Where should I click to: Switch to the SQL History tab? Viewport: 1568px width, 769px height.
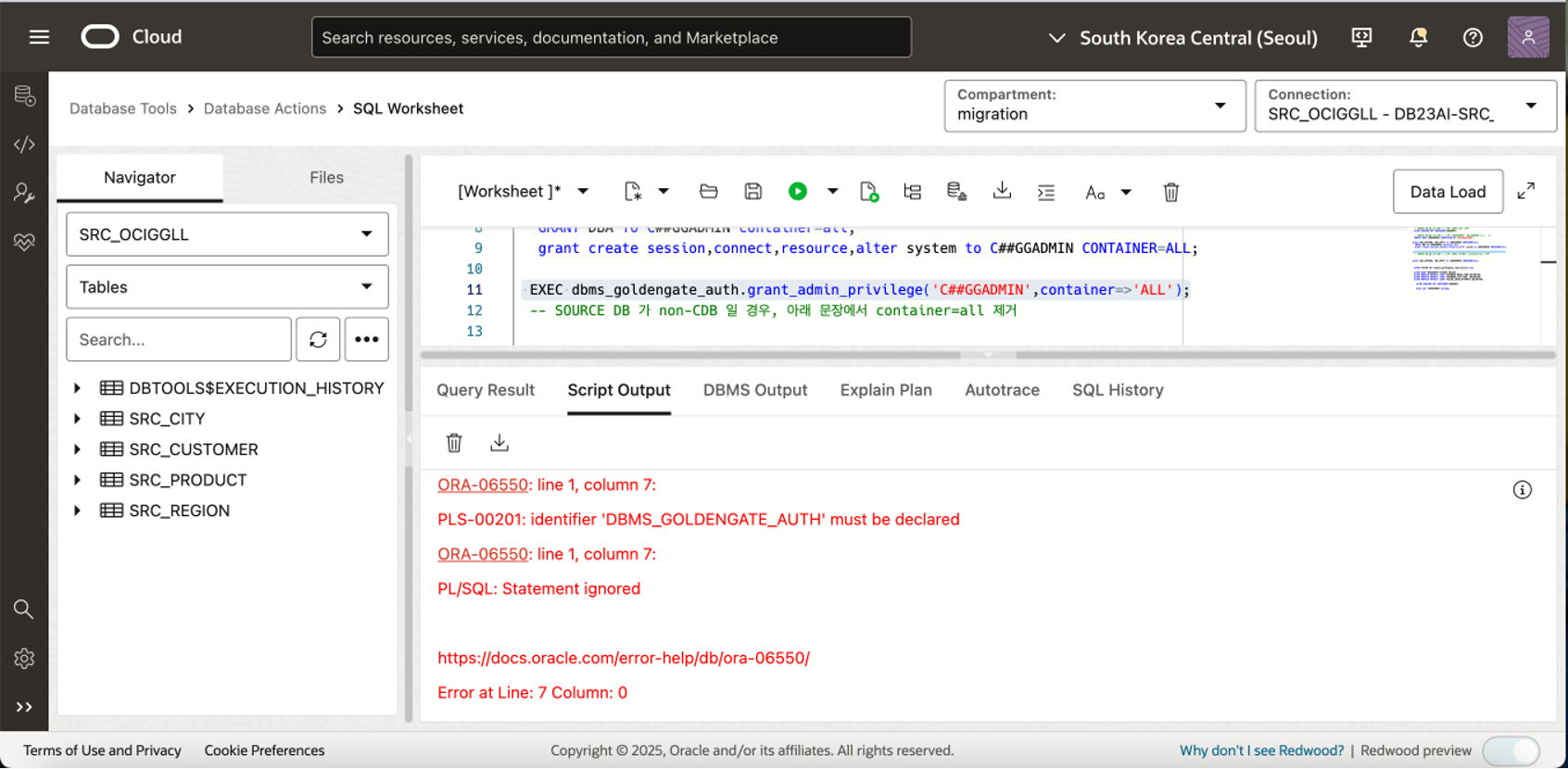tap(1118, 390)
